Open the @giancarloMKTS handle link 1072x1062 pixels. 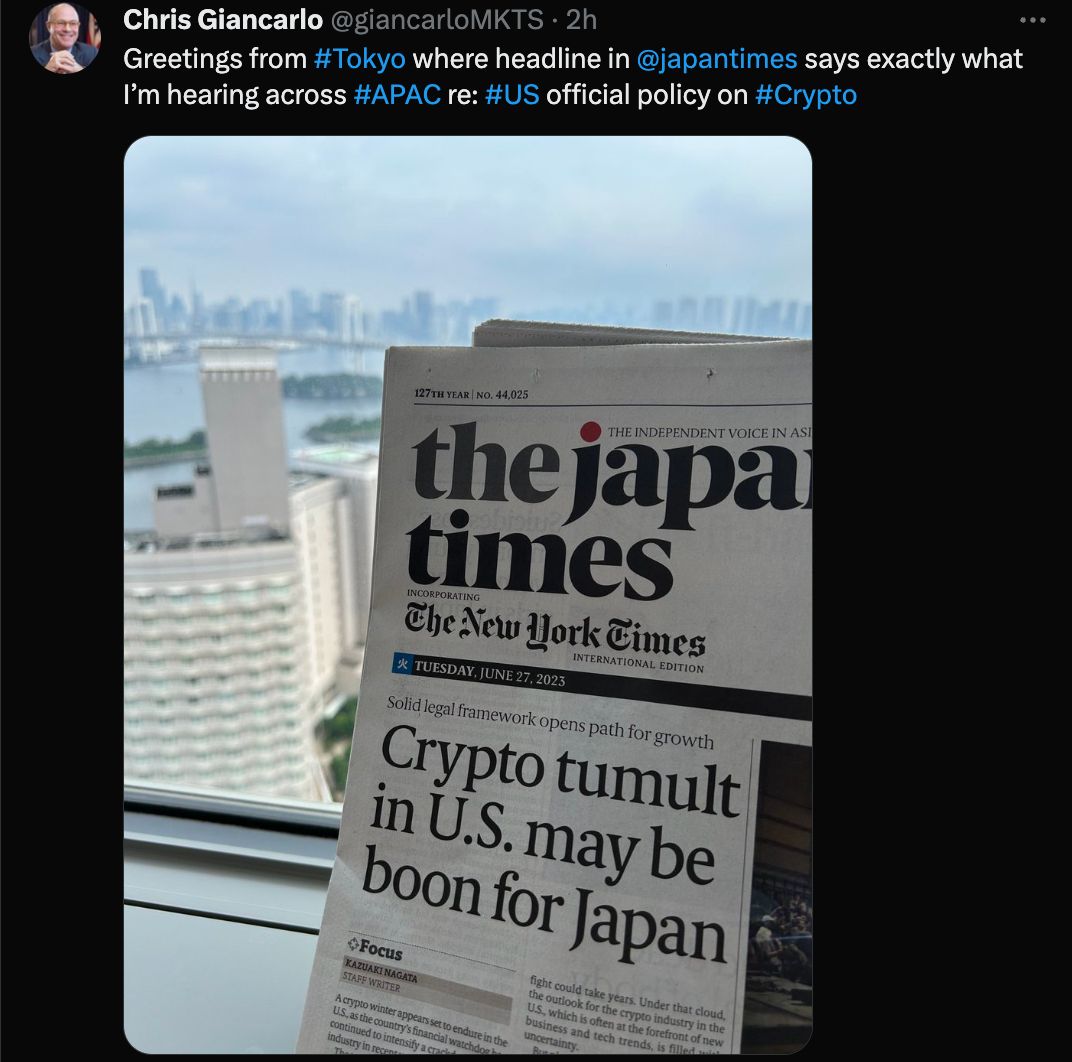click(437, 20)
